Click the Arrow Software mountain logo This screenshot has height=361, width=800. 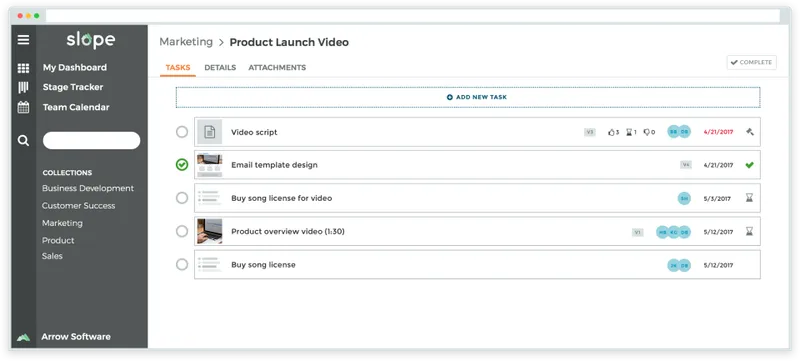point(23,337)
